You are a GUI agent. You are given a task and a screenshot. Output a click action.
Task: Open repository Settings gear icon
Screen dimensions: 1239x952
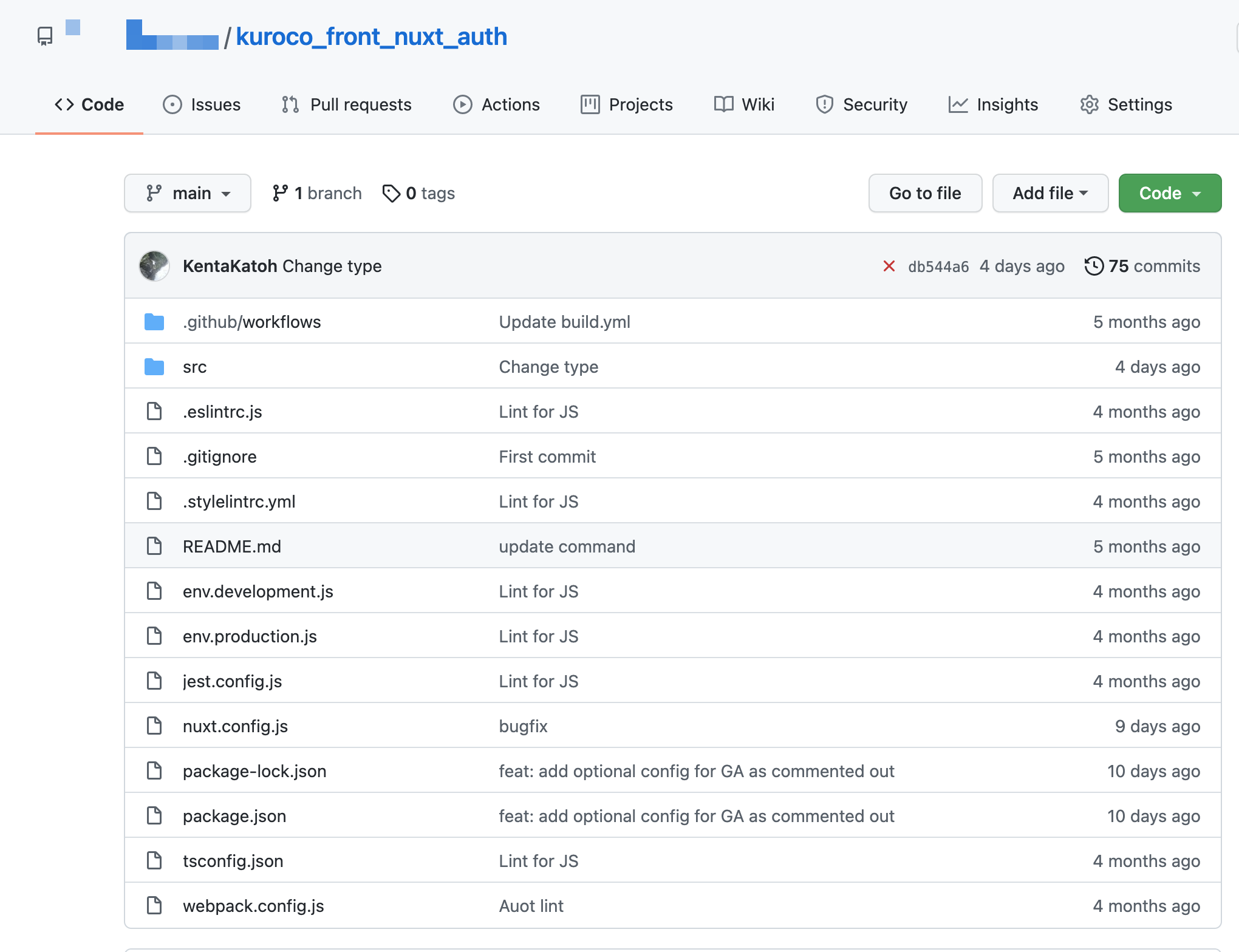[1090, 104]
